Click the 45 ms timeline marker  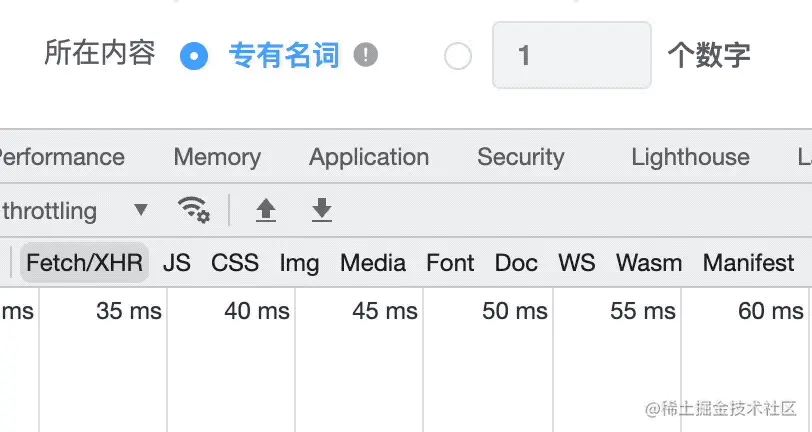[x=385, y=311]
